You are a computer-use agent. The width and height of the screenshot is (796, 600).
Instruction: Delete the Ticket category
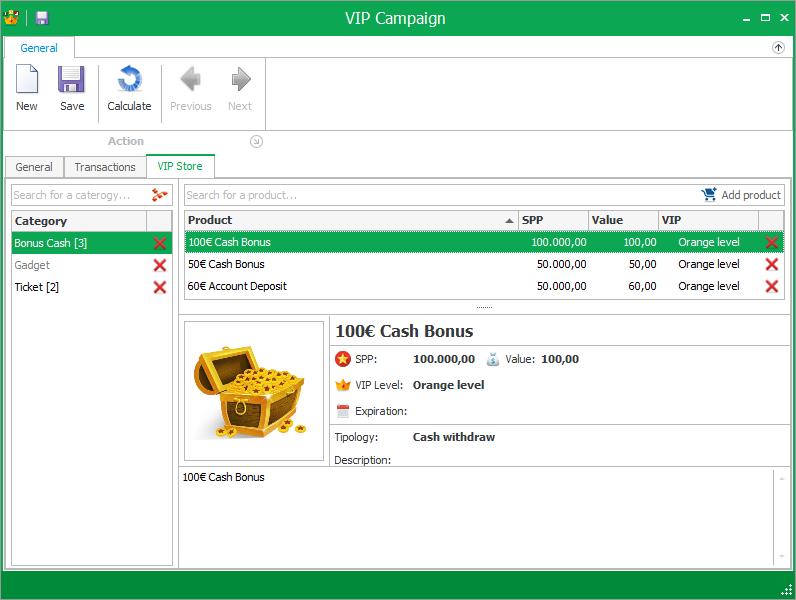pos(160,287)
